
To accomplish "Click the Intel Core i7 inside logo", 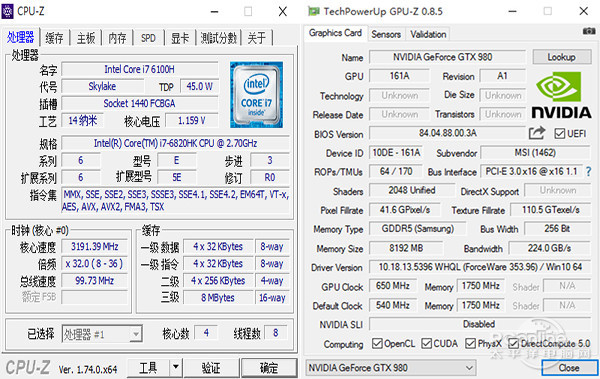I will coord(256,95).
